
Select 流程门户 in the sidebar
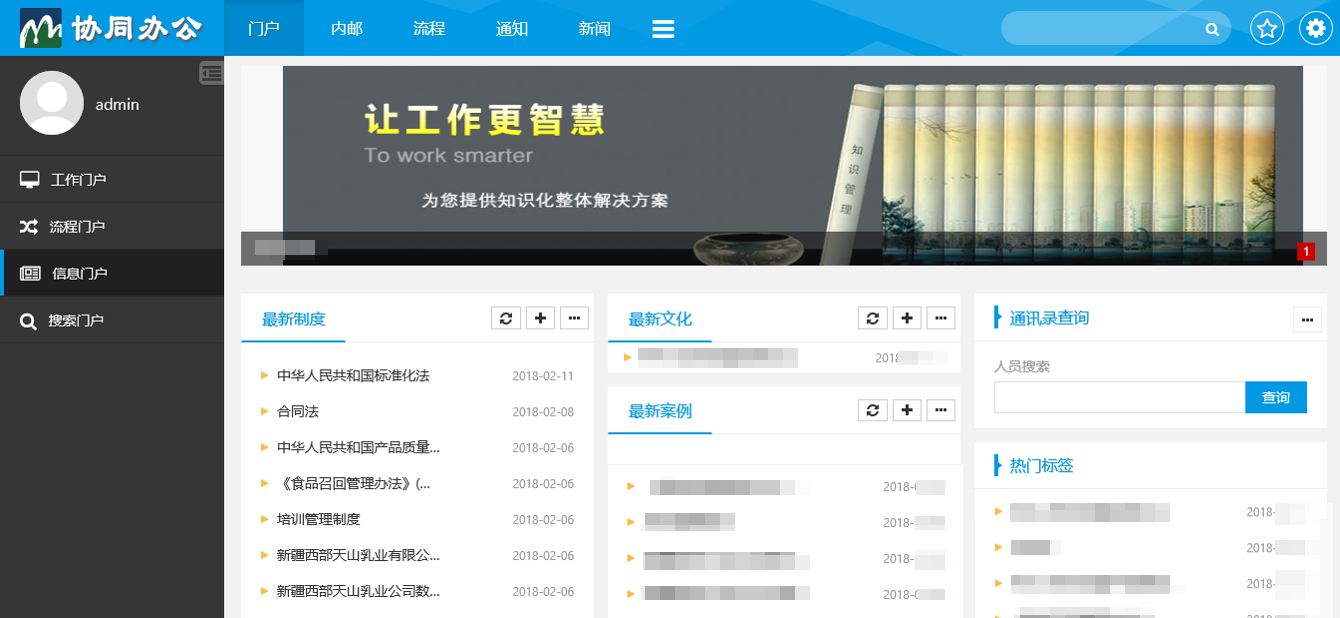[112, 226]
